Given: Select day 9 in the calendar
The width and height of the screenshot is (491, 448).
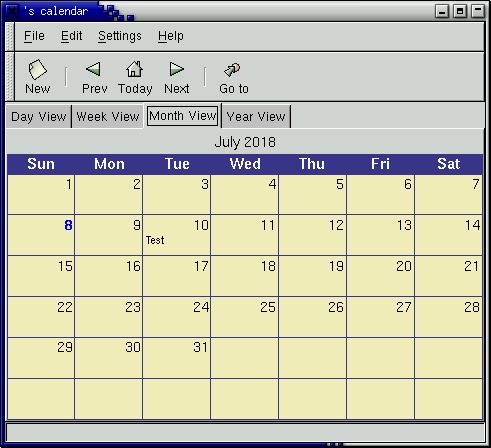Looking at the screenshot, I should [109, 235].
